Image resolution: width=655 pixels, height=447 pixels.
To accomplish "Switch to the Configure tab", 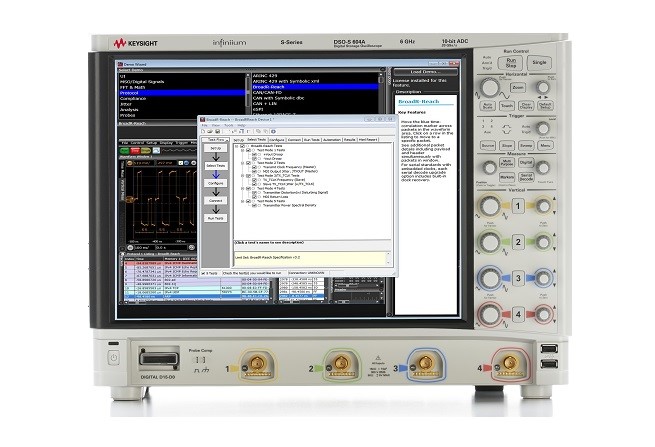I will click(x=277, y=140).
